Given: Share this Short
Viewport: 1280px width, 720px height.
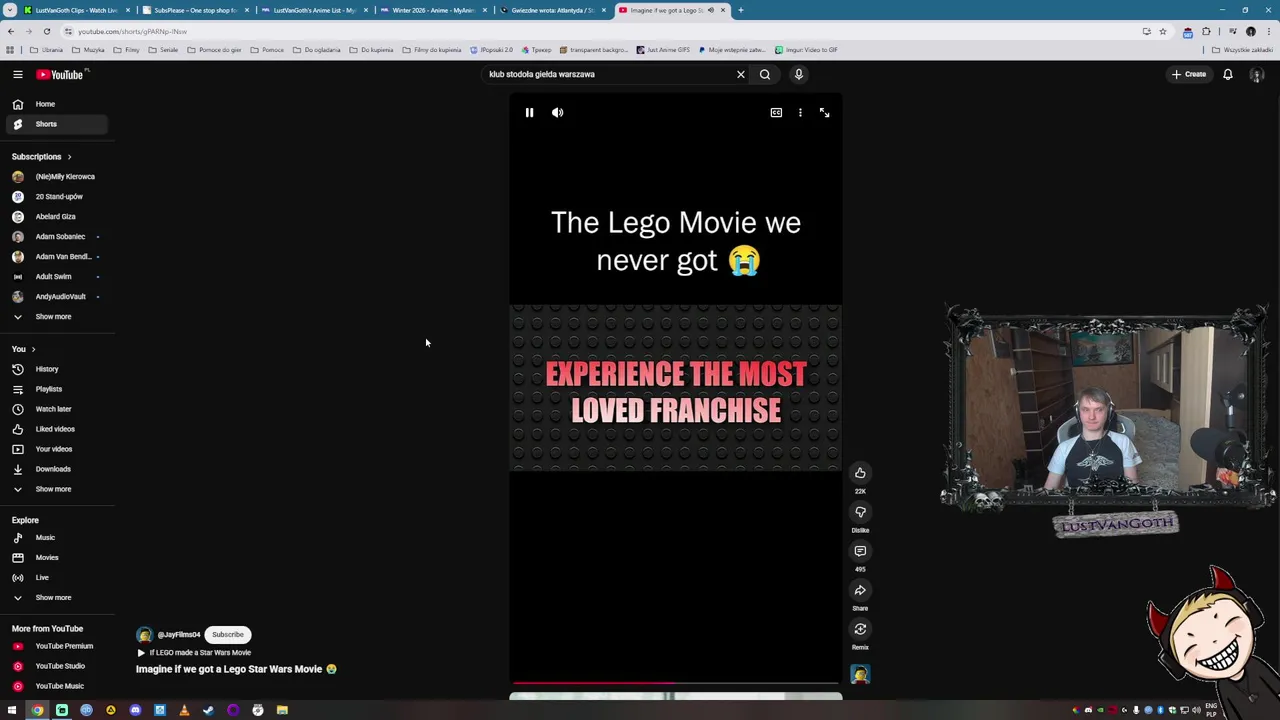Looking at the screenshot, I should 860,590.
